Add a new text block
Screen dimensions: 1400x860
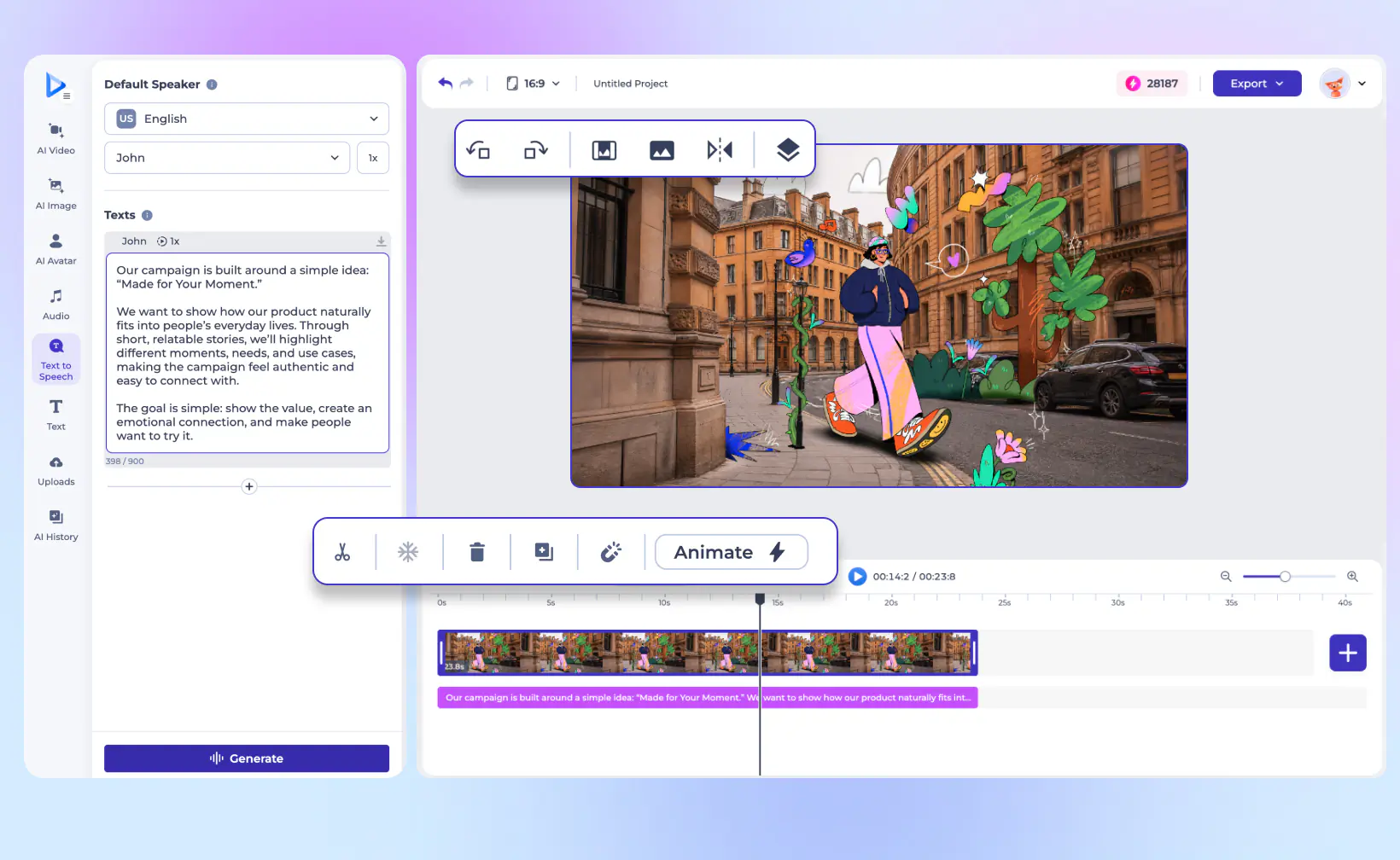(249, 486)
